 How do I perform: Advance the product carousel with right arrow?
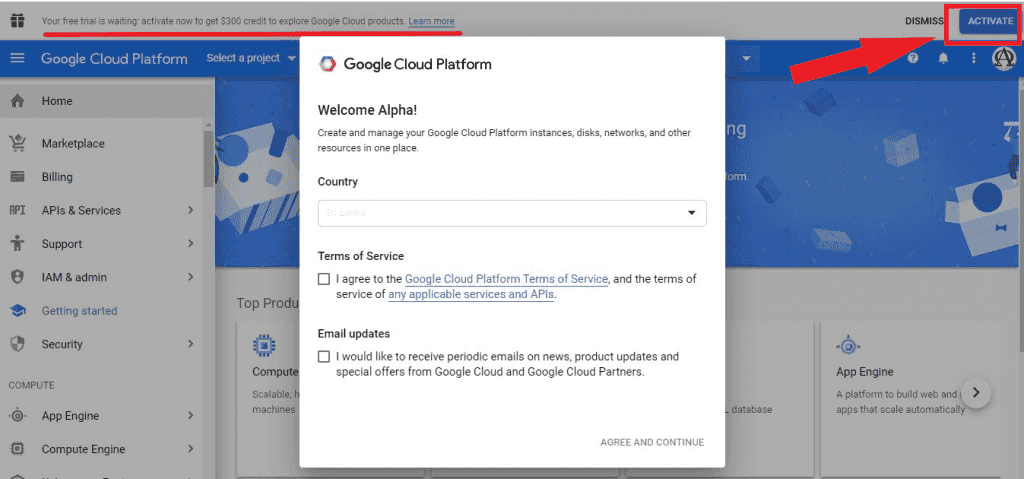coord(976,393)
